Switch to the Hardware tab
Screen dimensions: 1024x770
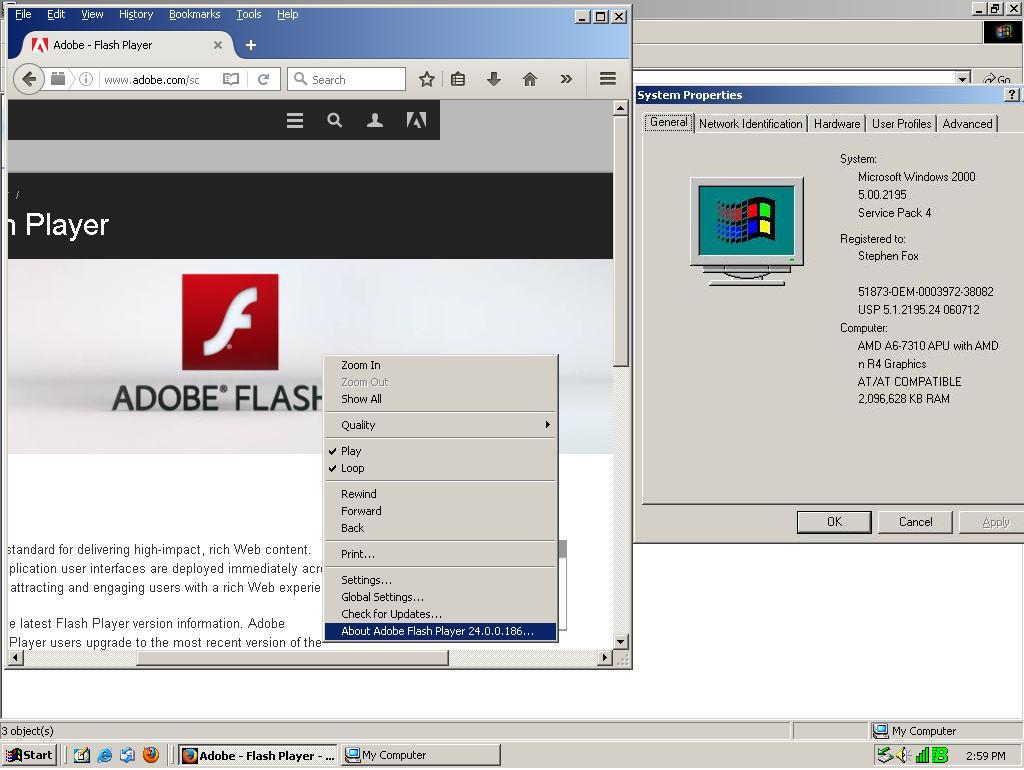pyautogui.click(x=837, y=123)
